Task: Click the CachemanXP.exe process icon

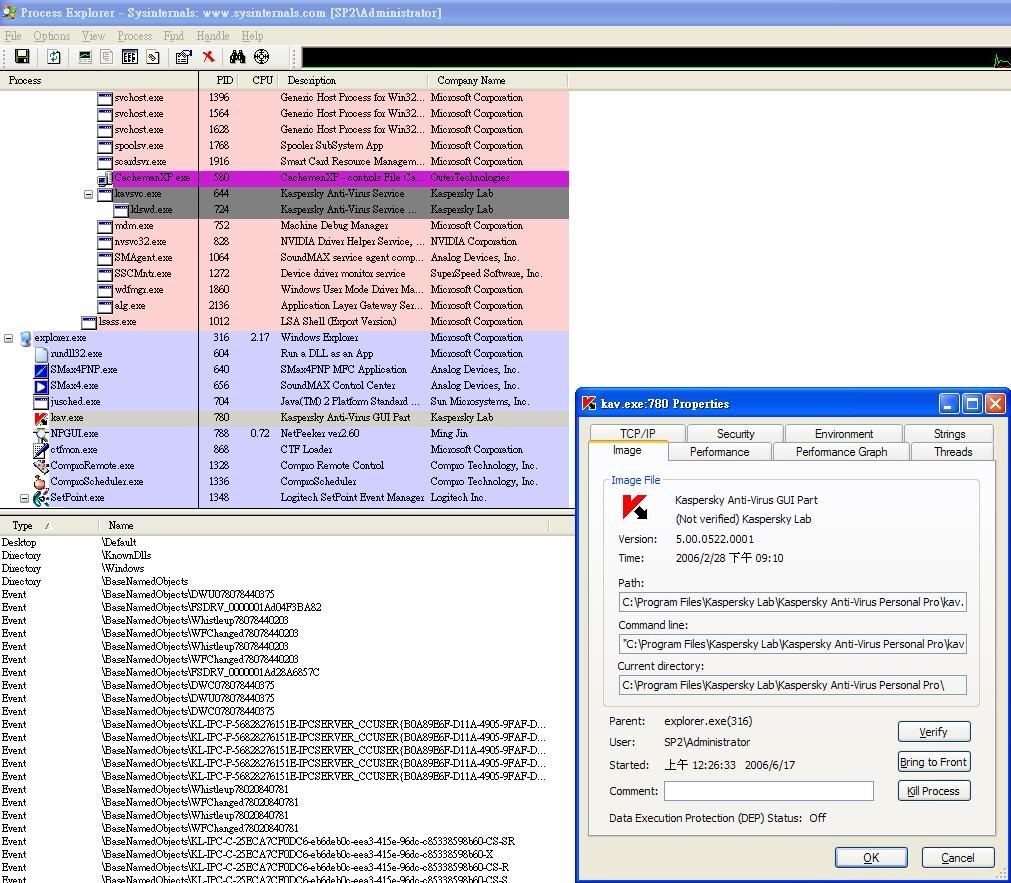Action: pos(105,178)
